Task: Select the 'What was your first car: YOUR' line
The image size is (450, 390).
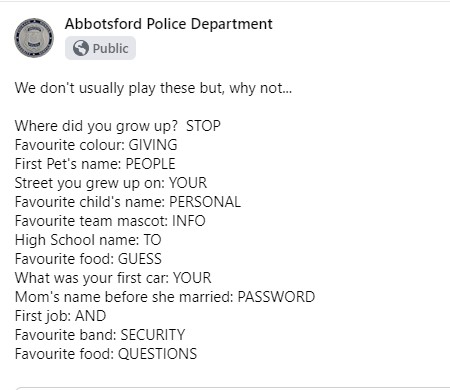Action: [x=113, y=278]
